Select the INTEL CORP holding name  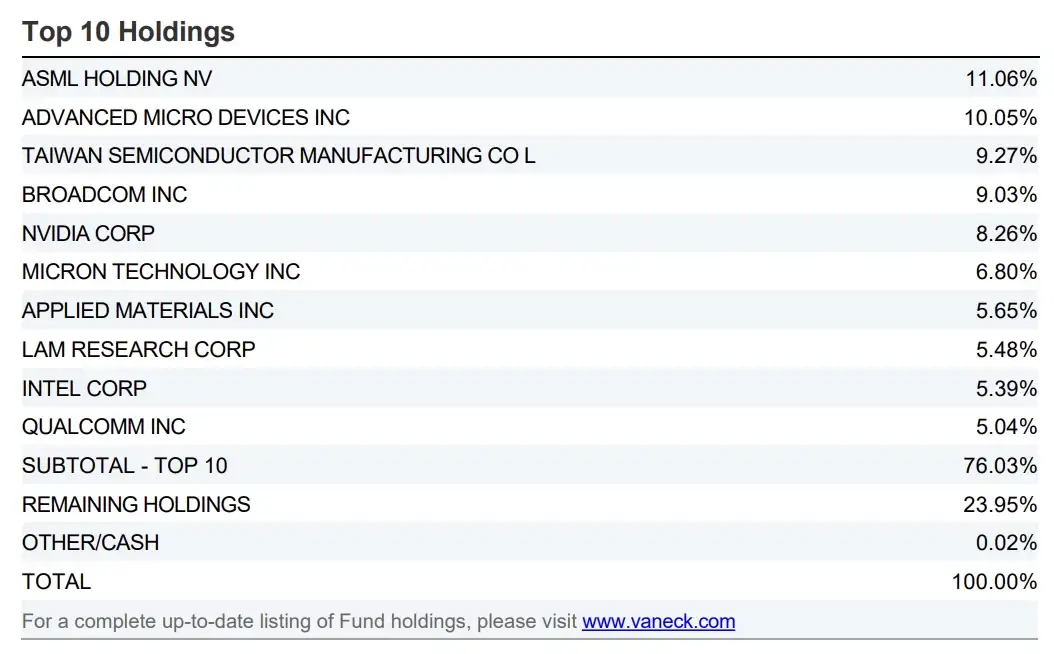(x=84, y=389)
